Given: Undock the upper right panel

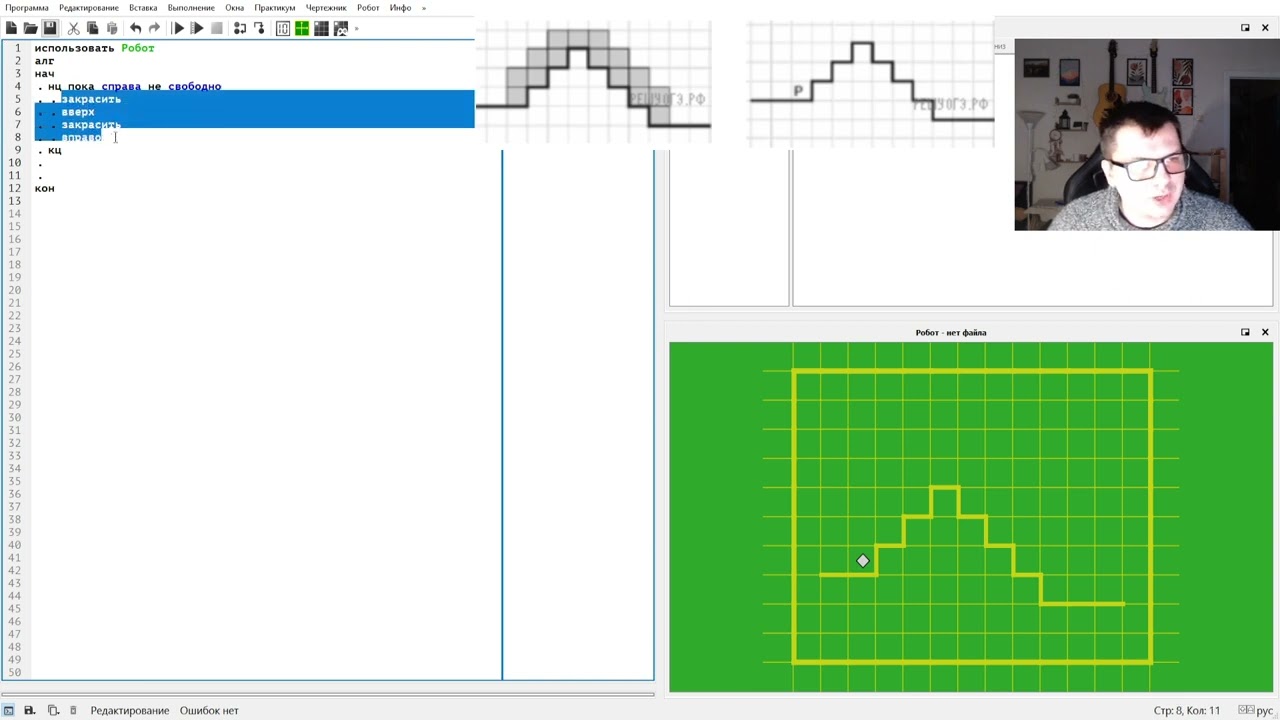Looking at the screenshot, I should pyautogui.click(x=1245, y=28).
